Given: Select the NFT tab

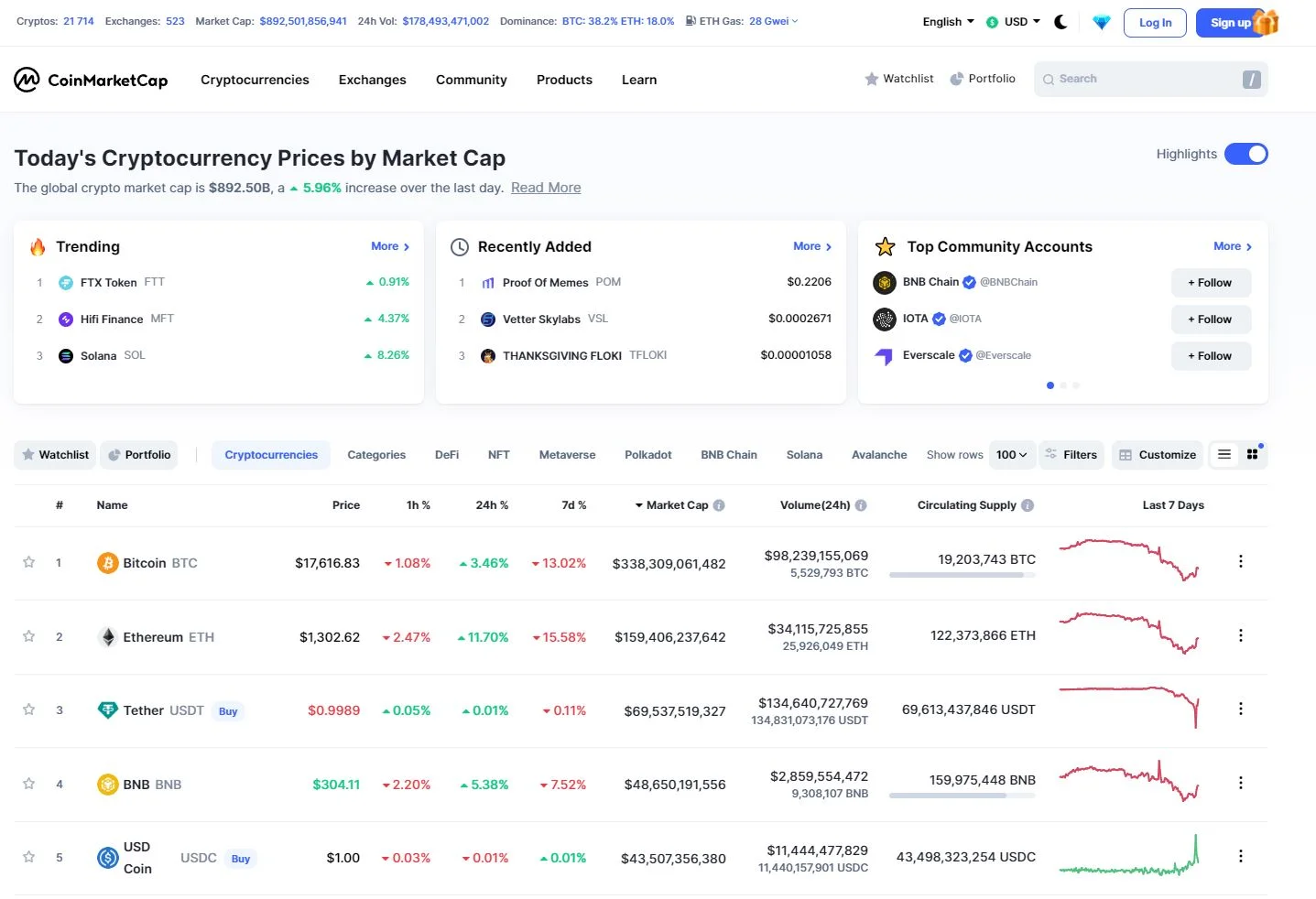Looking at the screenshot, I should [499, 455].
